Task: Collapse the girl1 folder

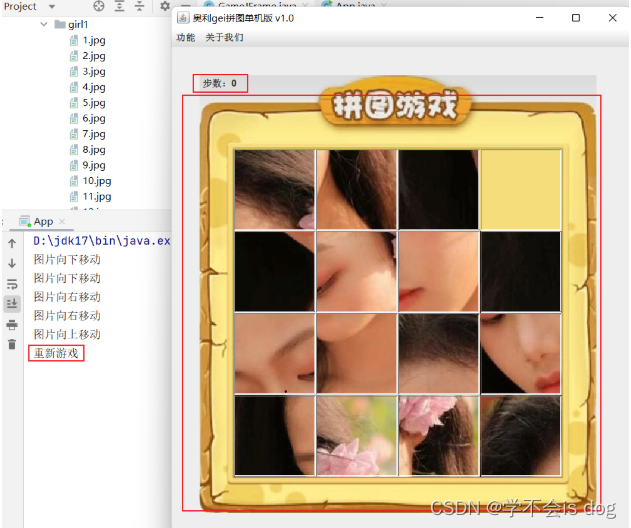Action: [43, 24]
